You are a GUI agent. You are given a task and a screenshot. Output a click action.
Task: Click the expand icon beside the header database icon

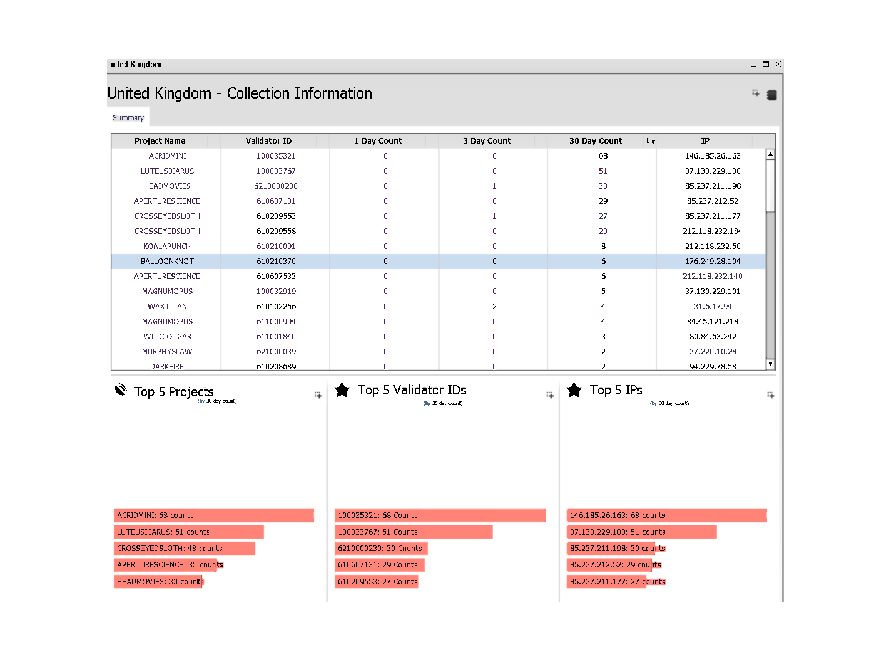tap(756, 93)
